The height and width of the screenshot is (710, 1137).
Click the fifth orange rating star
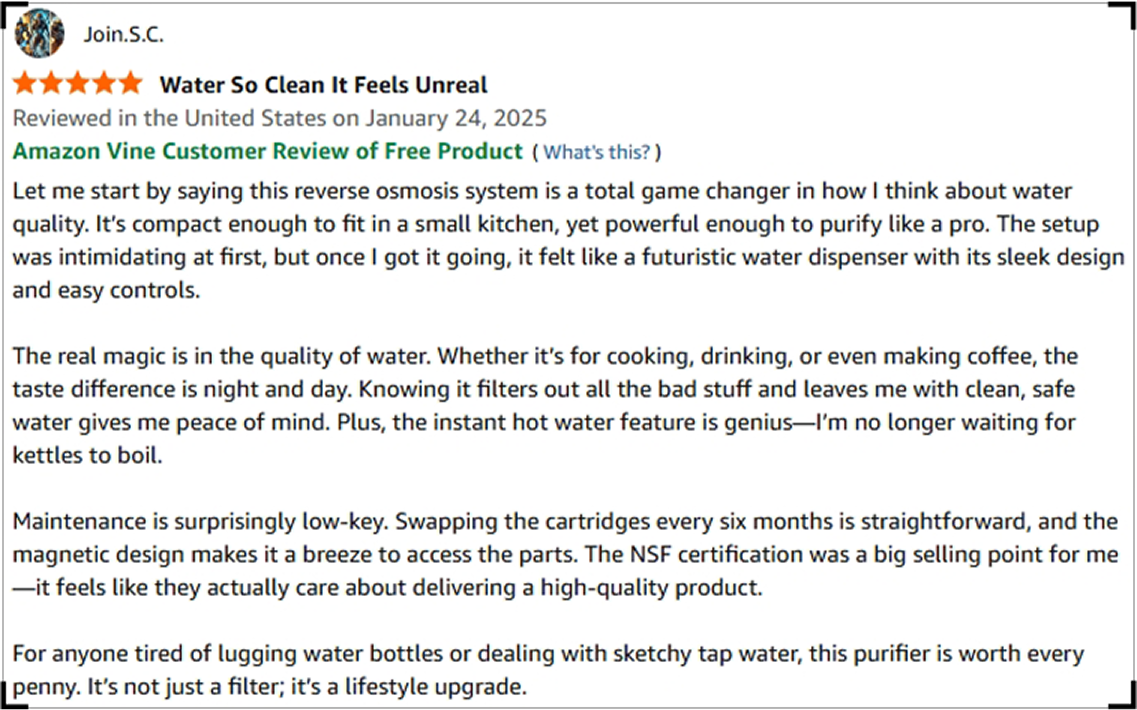pos(130,84)
